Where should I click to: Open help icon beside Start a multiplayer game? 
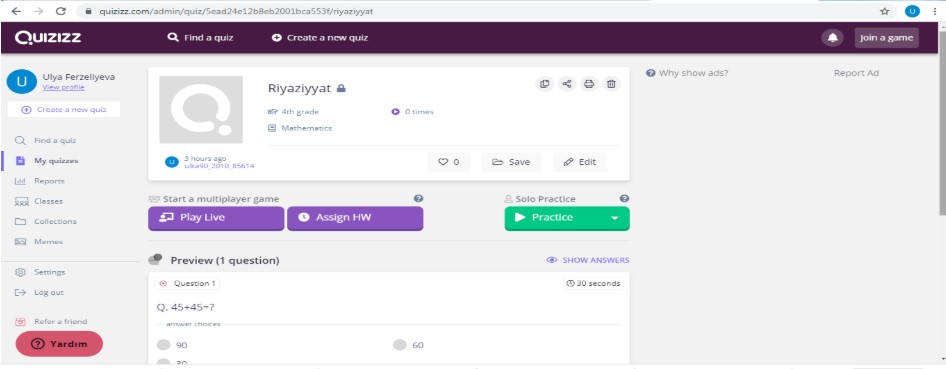pyautogui.click(x=418, y=198)
